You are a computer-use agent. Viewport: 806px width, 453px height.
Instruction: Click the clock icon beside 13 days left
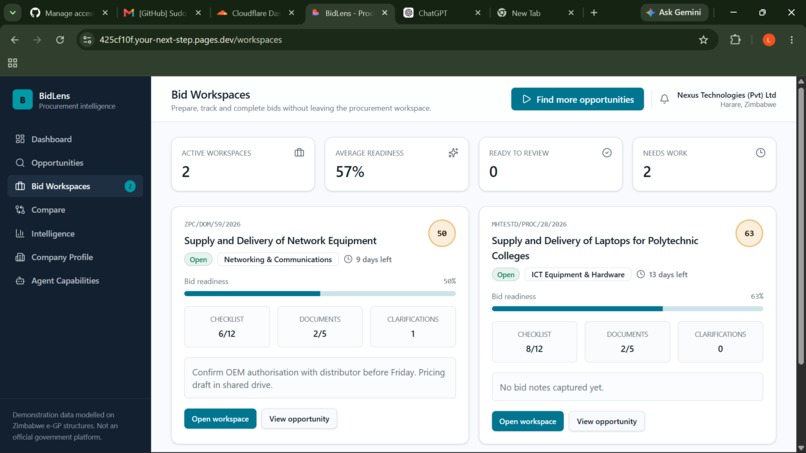click(x=640, y=275)
